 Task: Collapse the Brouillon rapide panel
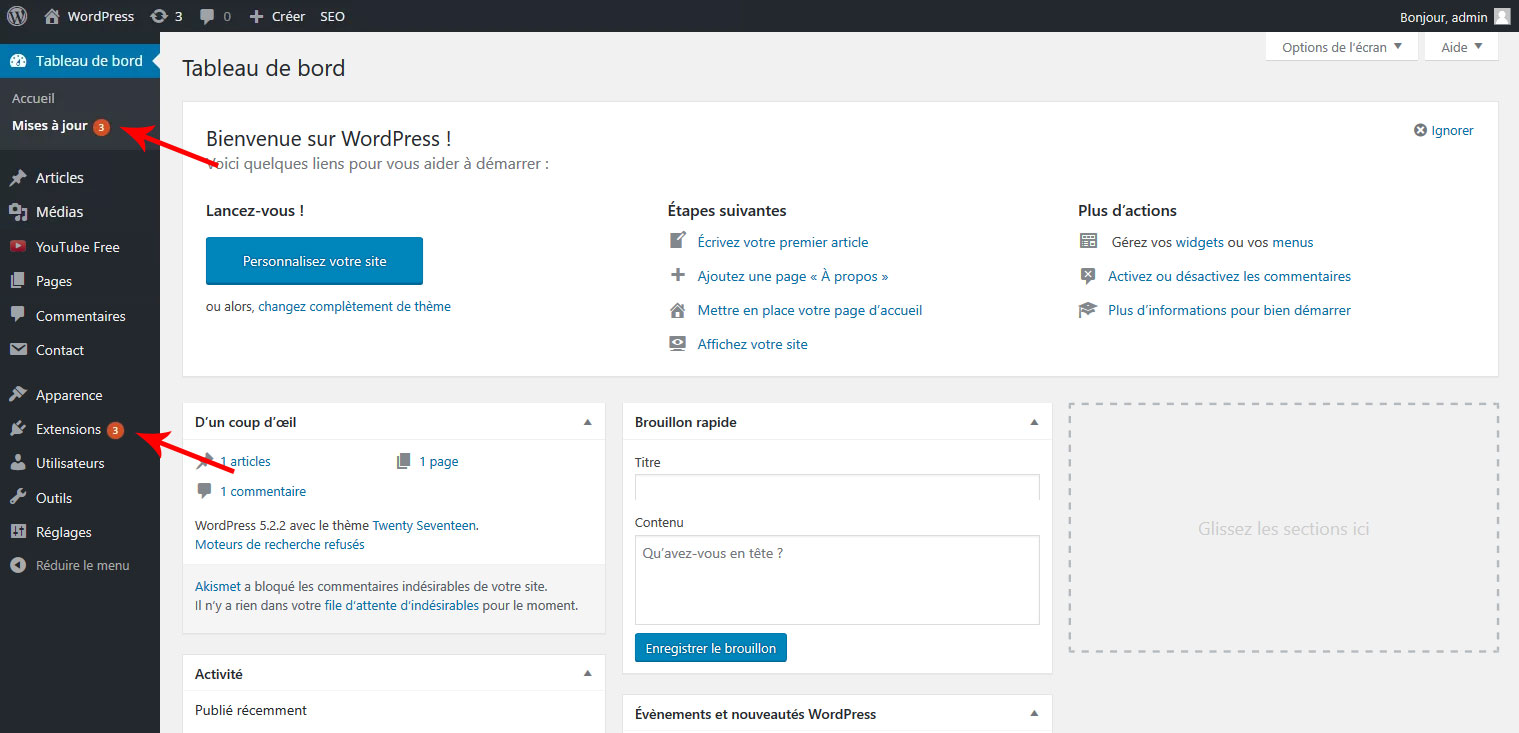1035,422
